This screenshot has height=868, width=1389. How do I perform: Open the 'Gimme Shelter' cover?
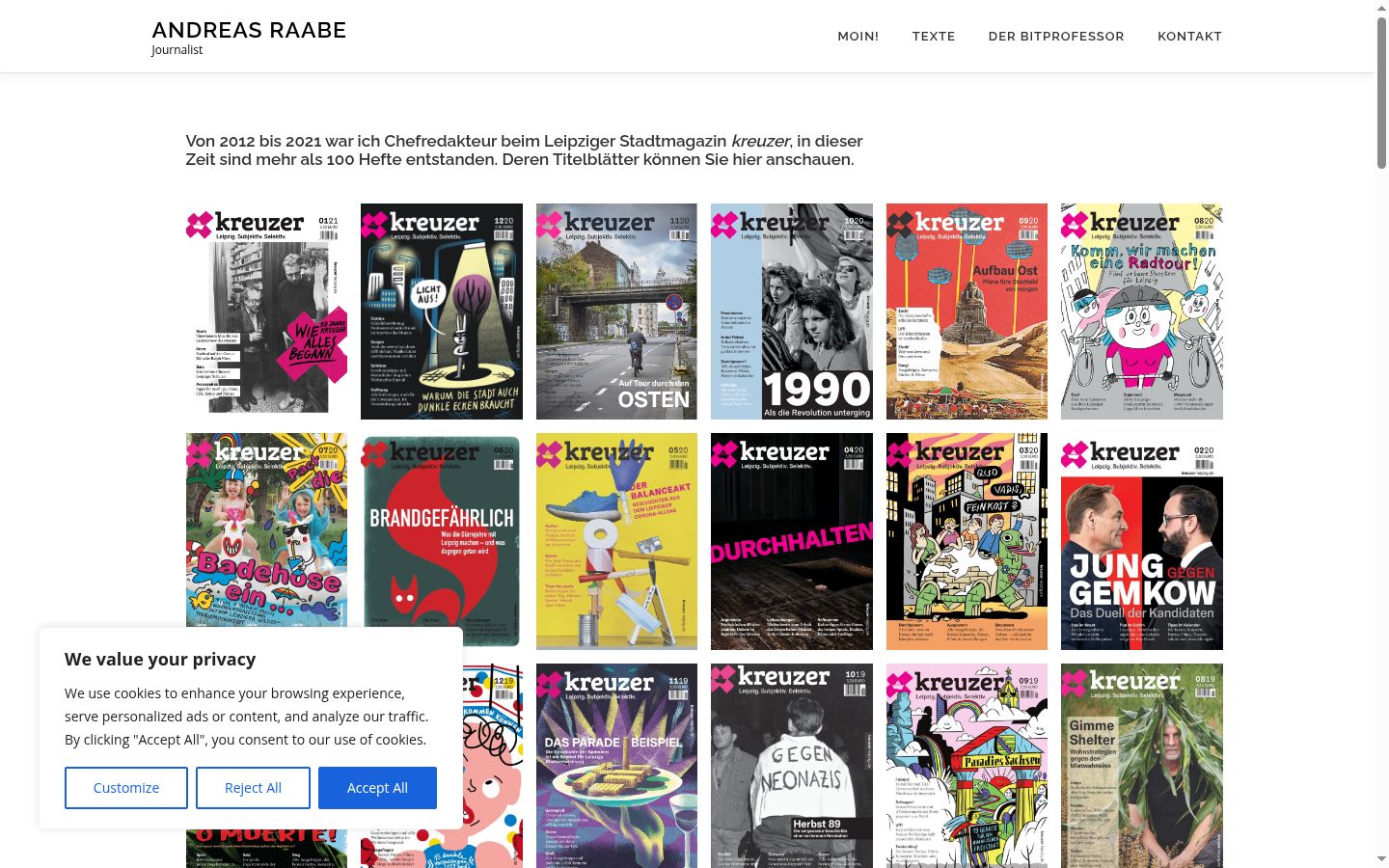[x=1142, y=766]
